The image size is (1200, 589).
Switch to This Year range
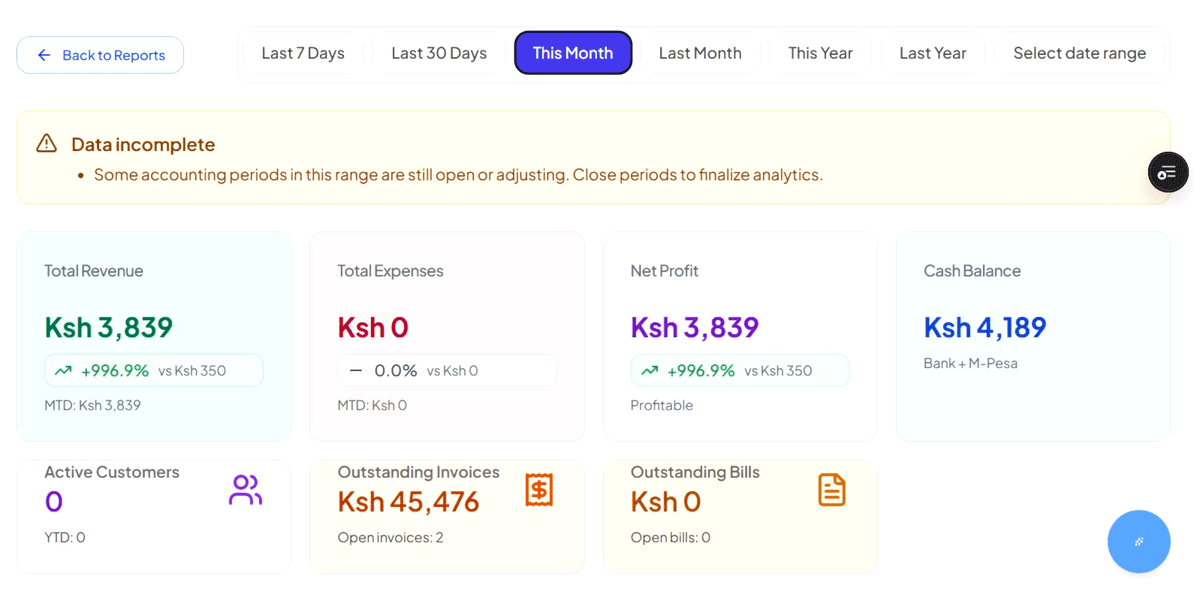click(820, 54)
